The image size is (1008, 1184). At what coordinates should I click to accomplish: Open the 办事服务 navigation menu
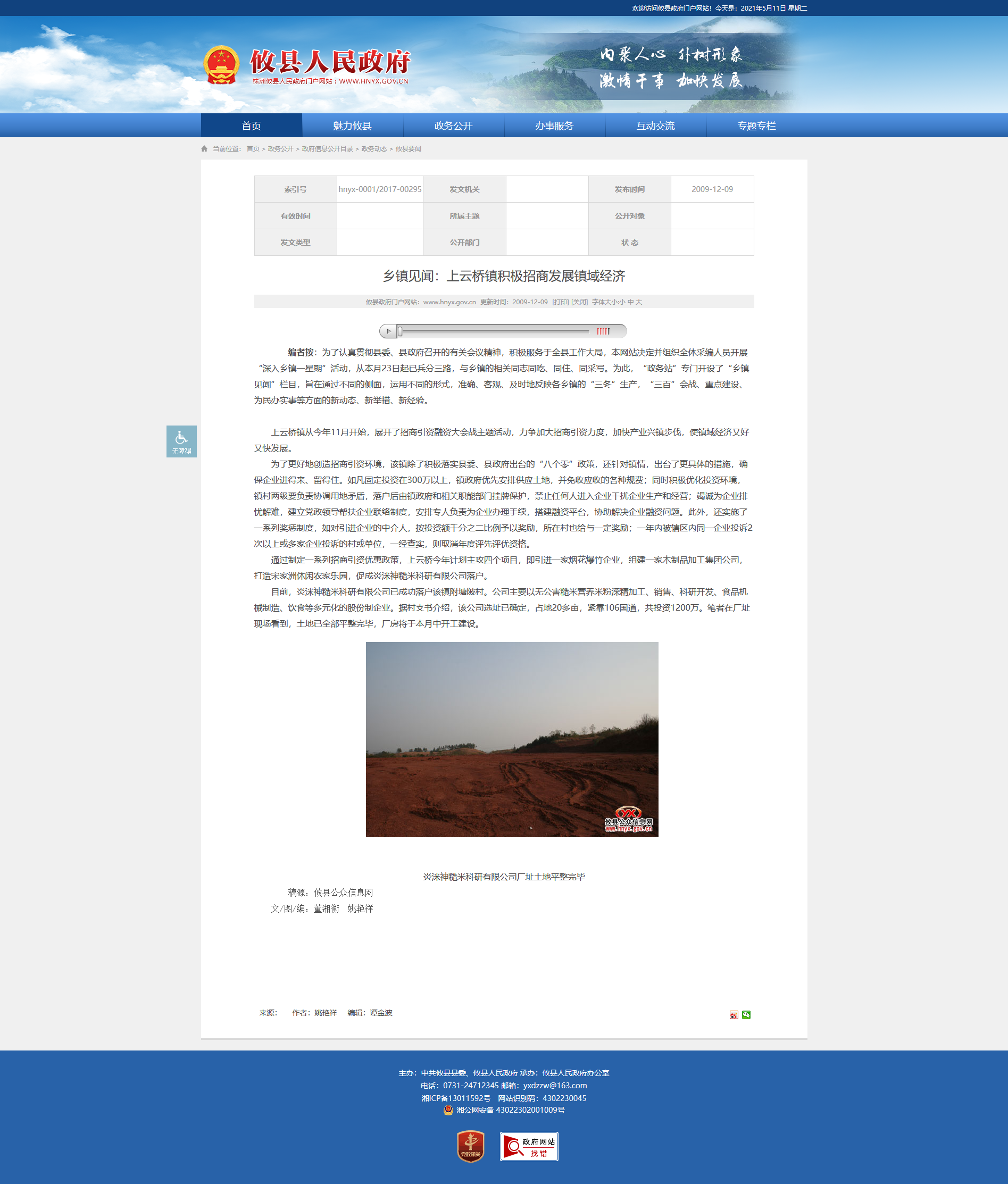point(554,126)
